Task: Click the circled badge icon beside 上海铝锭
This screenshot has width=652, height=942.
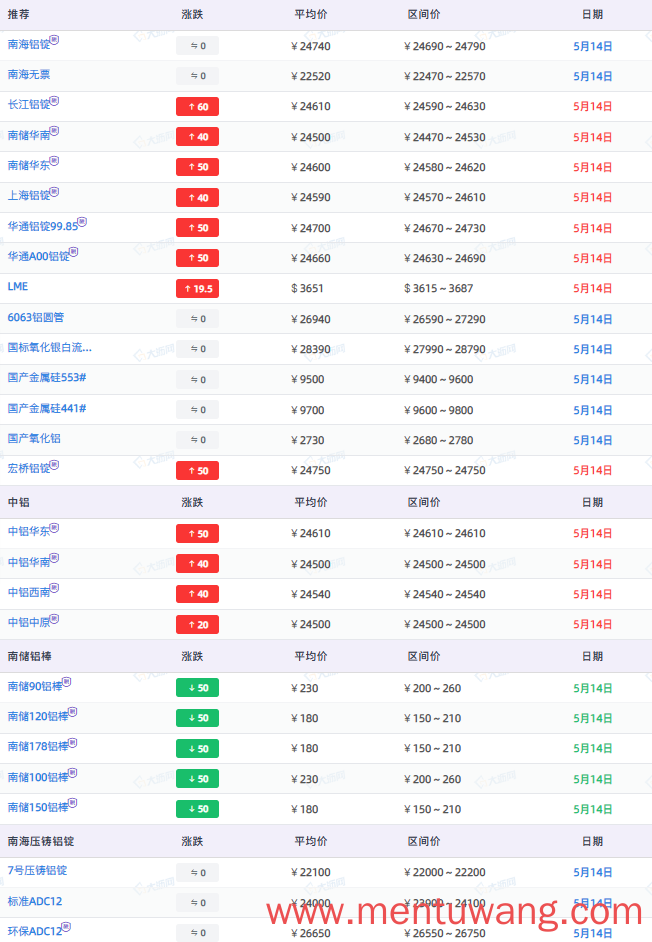Action: [55, 192]
